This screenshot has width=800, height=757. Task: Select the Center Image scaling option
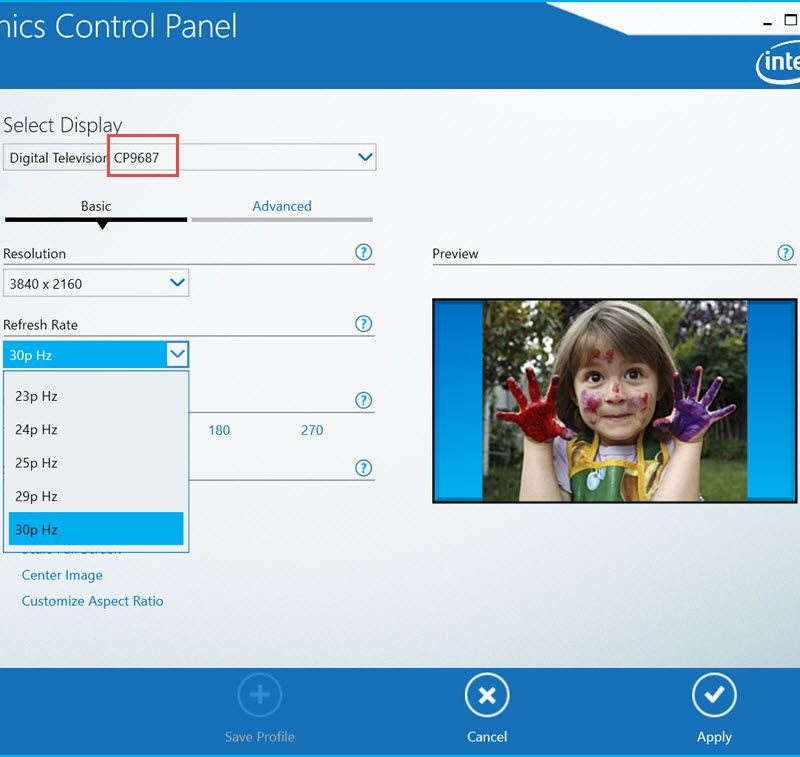click(x=62, y=575)
